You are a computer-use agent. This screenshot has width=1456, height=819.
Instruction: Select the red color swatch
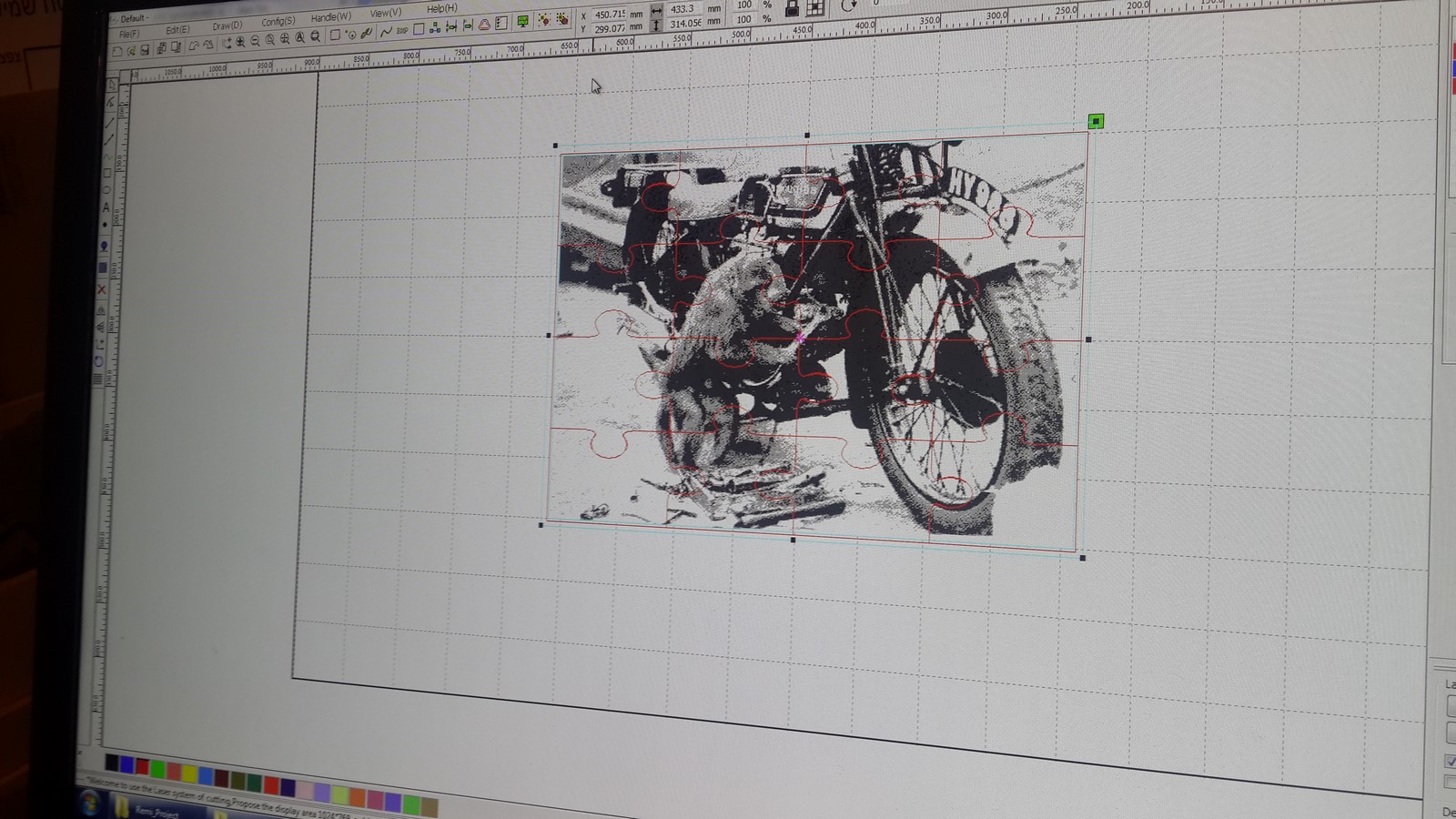tap(140, 765)
